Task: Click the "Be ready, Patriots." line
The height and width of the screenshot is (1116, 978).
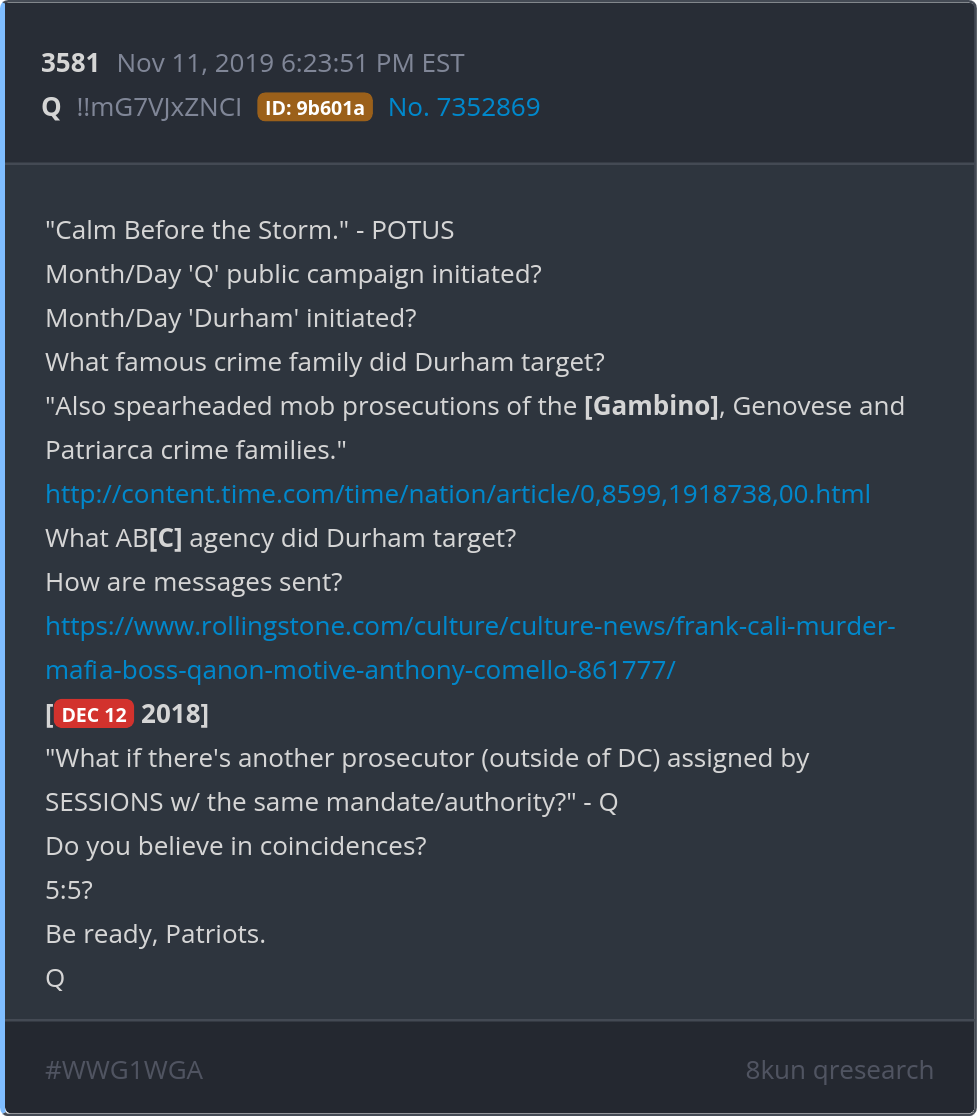Action: click(x=155, y=935)
